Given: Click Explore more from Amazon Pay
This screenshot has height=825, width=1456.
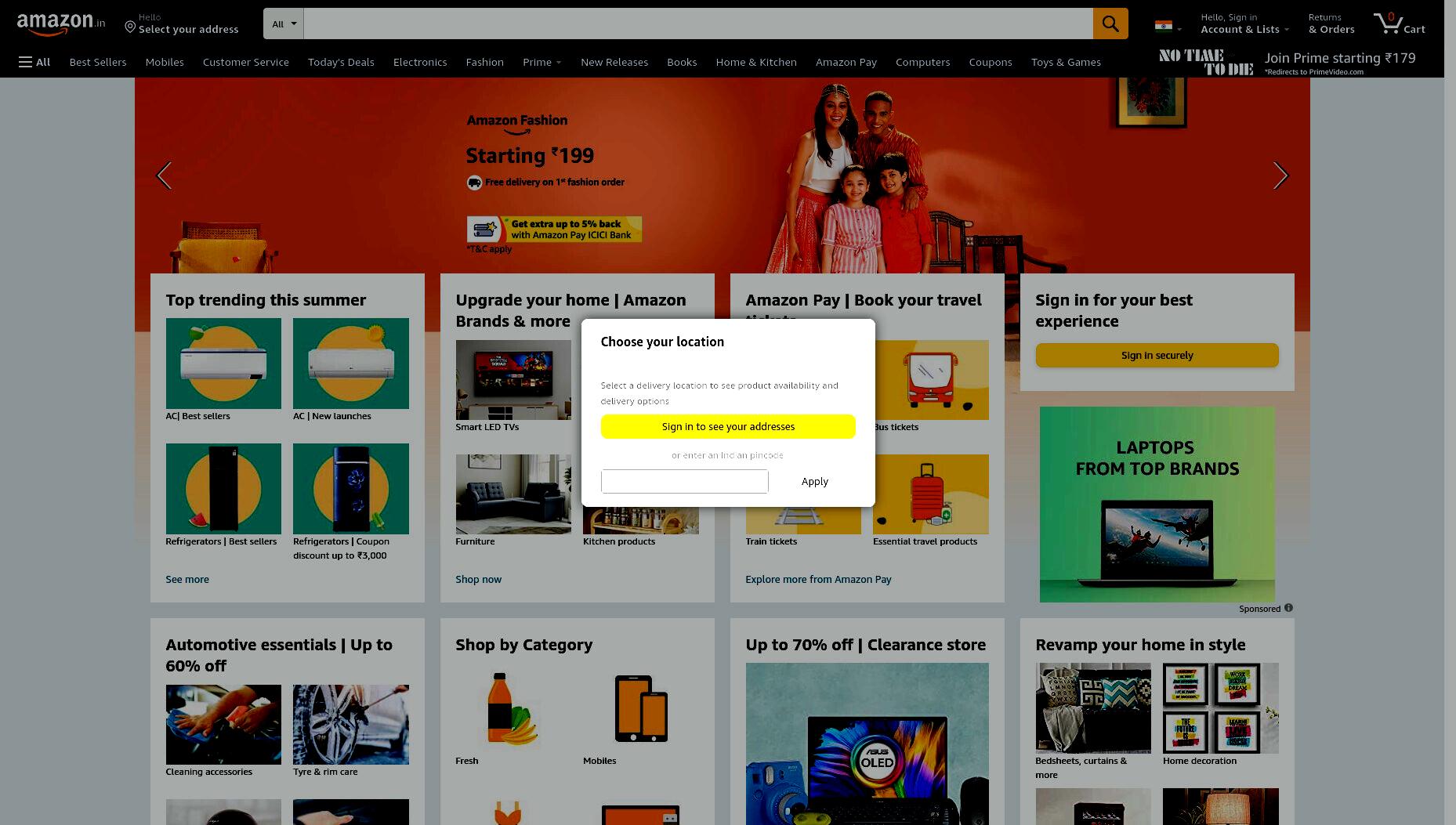Looking at the screenshot, I should click(818, 579).
